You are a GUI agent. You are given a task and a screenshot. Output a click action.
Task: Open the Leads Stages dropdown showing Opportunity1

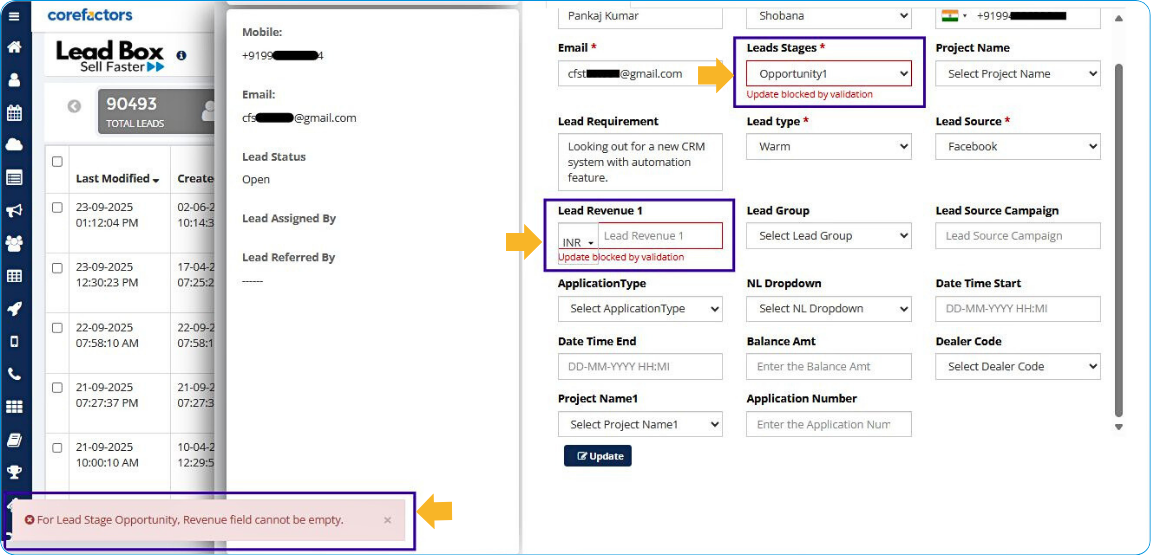tap(829, 73)
